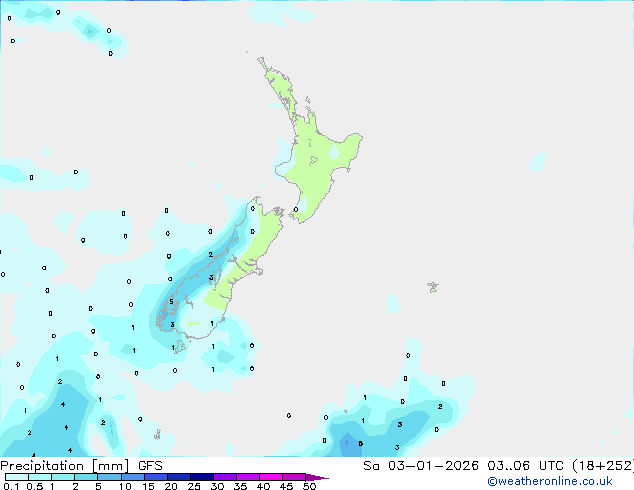Pick the 40–45 mm magenta legend box
The width and height of the screenshot is (634, 490).
271,477
